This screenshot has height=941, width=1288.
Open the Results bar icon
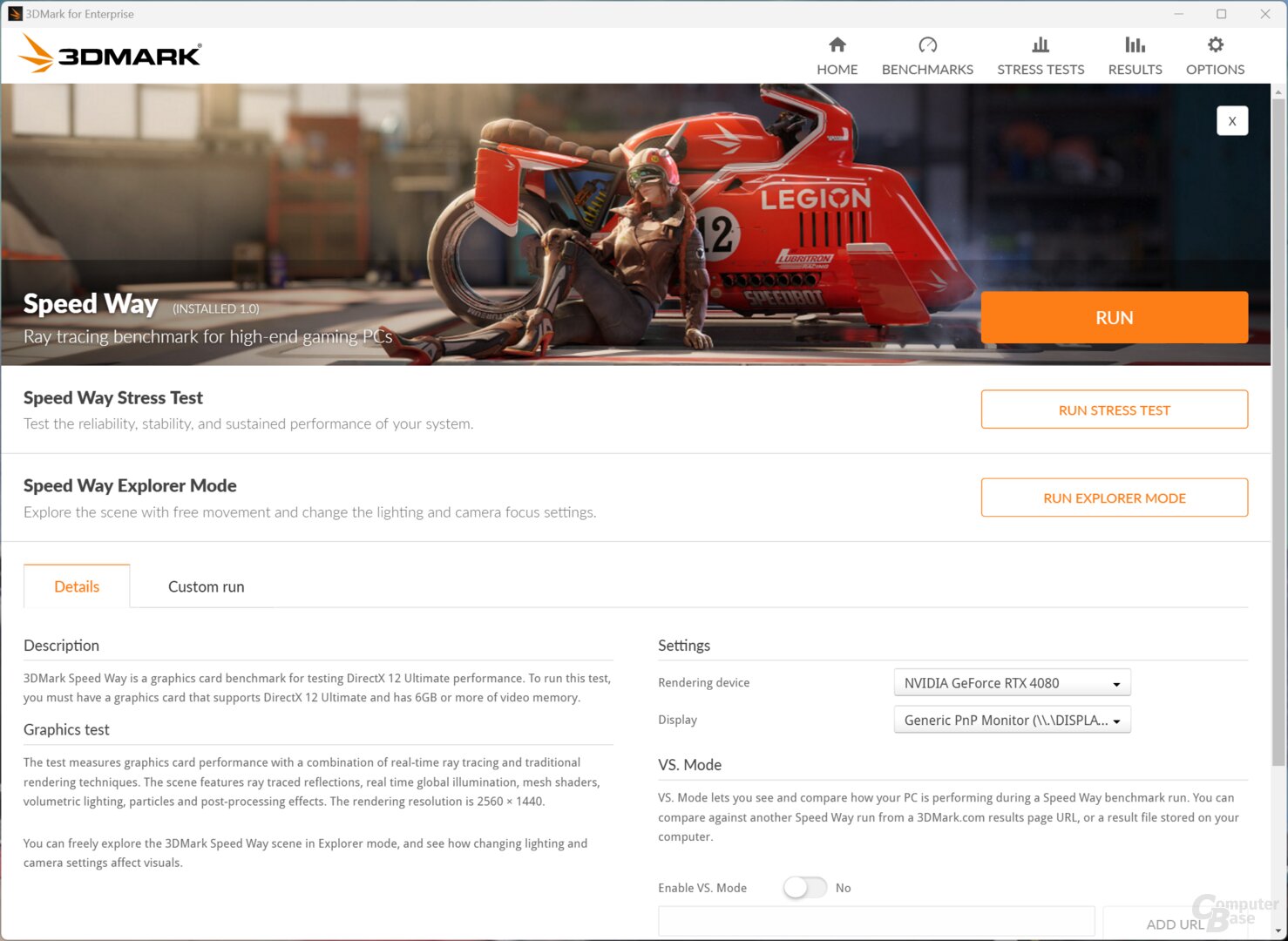(x=1135, y=44)
